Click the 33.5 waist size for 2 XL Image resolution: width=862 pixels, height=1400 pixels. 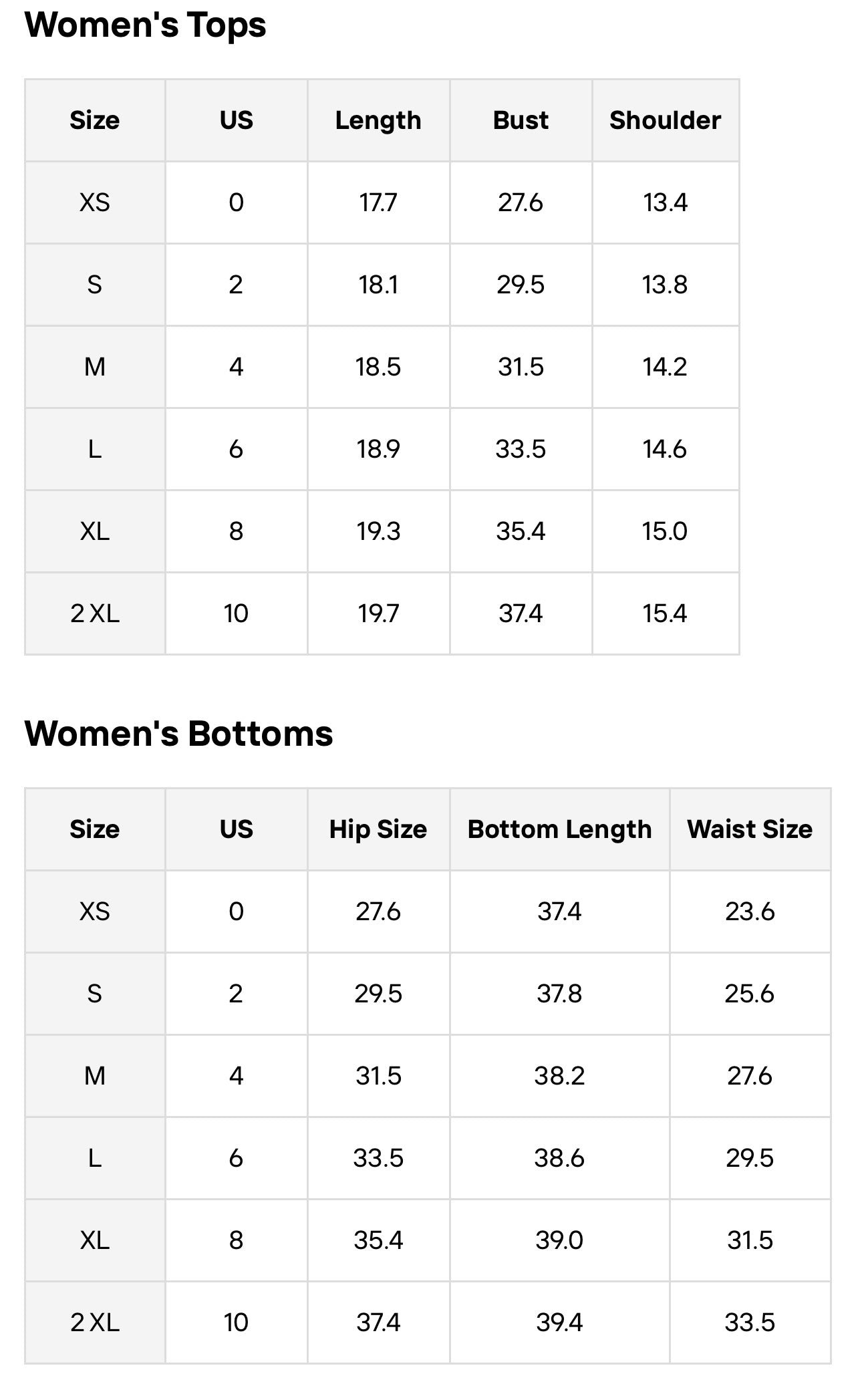click(x=750, y=1322)
